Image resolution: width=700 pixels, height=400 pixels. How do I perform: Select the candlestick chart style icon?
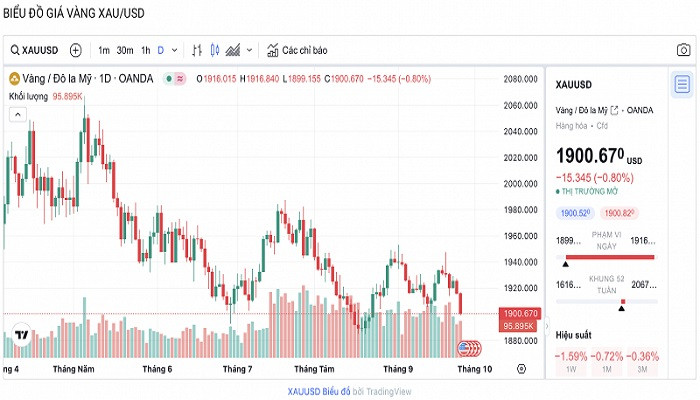coord(214,50)
